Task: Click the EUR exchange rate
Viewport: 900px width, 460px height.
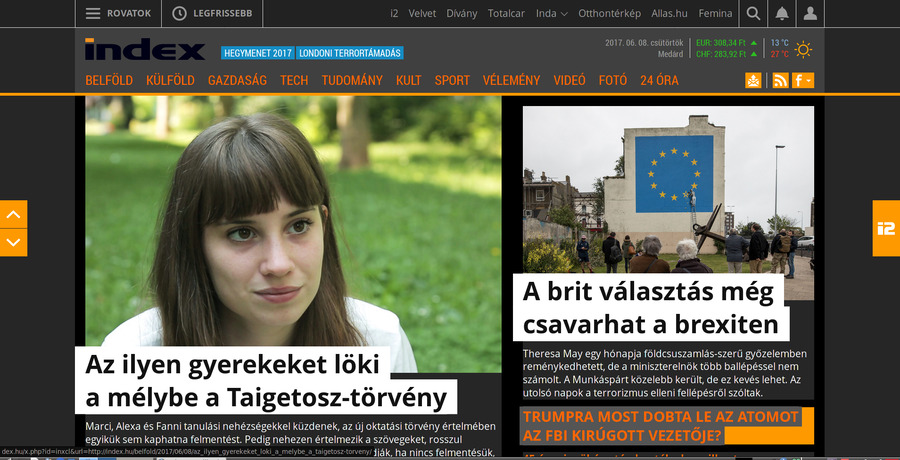Action: coord(726,42)
